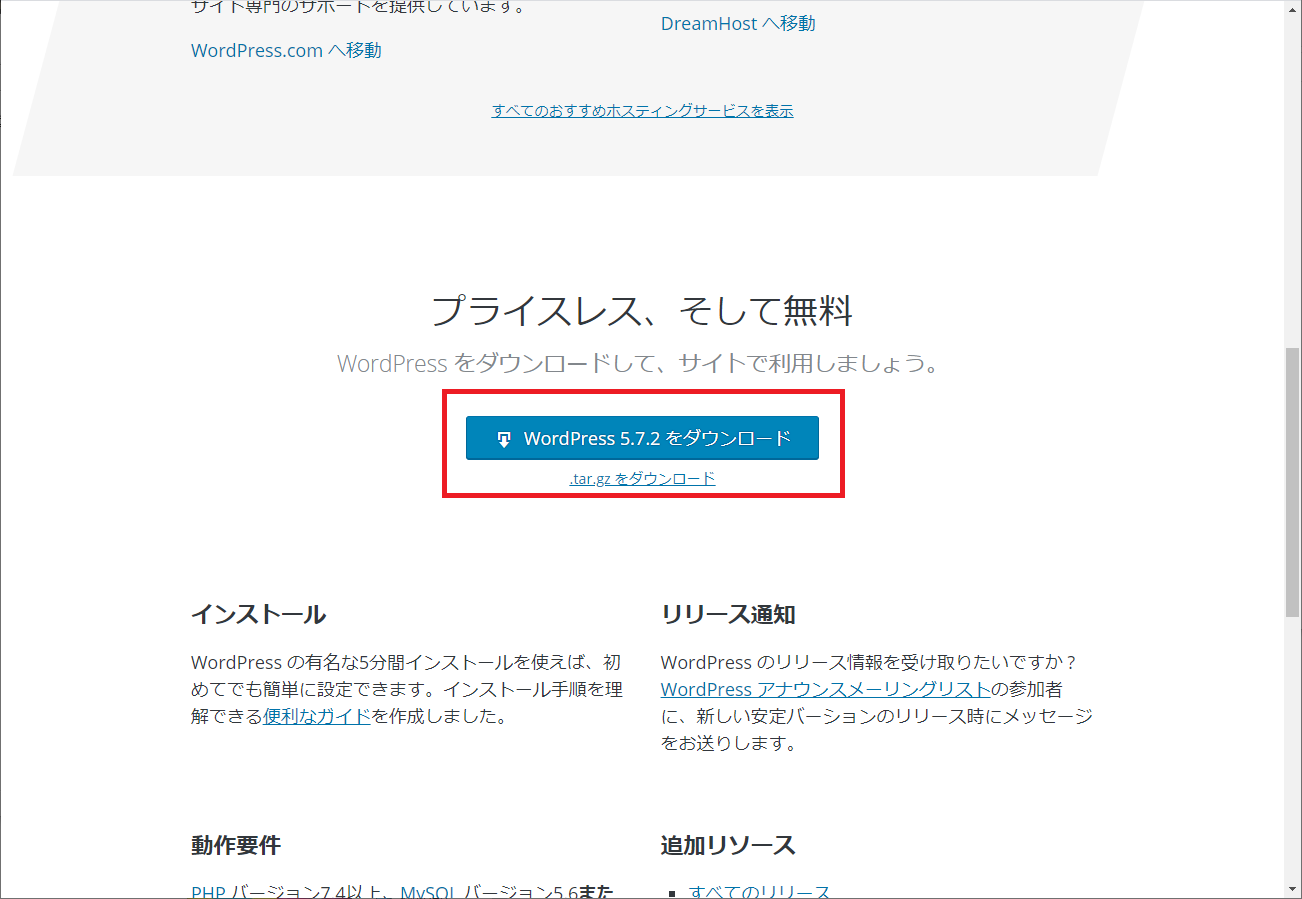This screenshot has height=899, width=1302.
Task: Open the 便利なガイド installation guide link
Action: click(317, 716)
